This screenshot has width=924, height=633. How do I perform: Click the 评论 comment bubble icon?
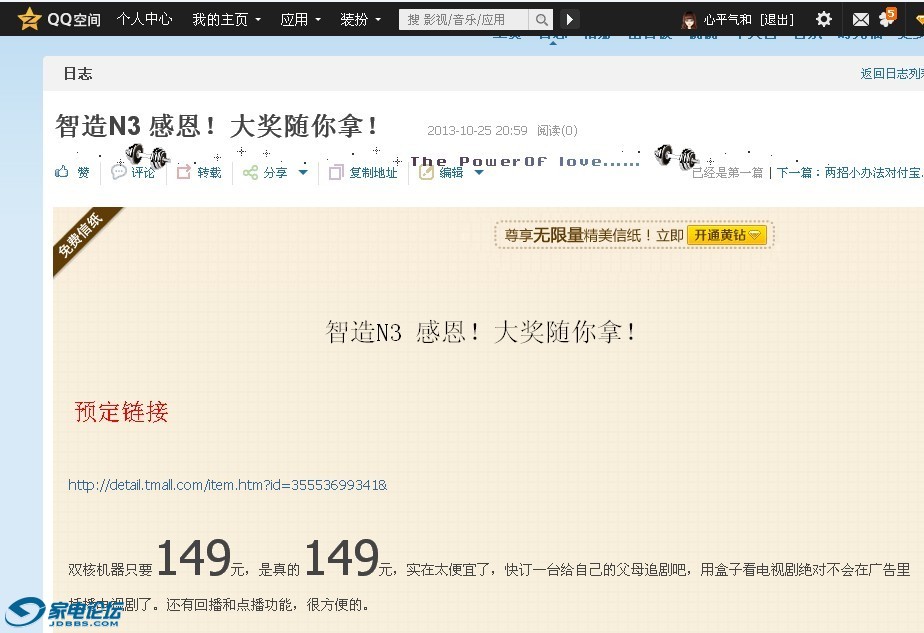pos(119,172)
